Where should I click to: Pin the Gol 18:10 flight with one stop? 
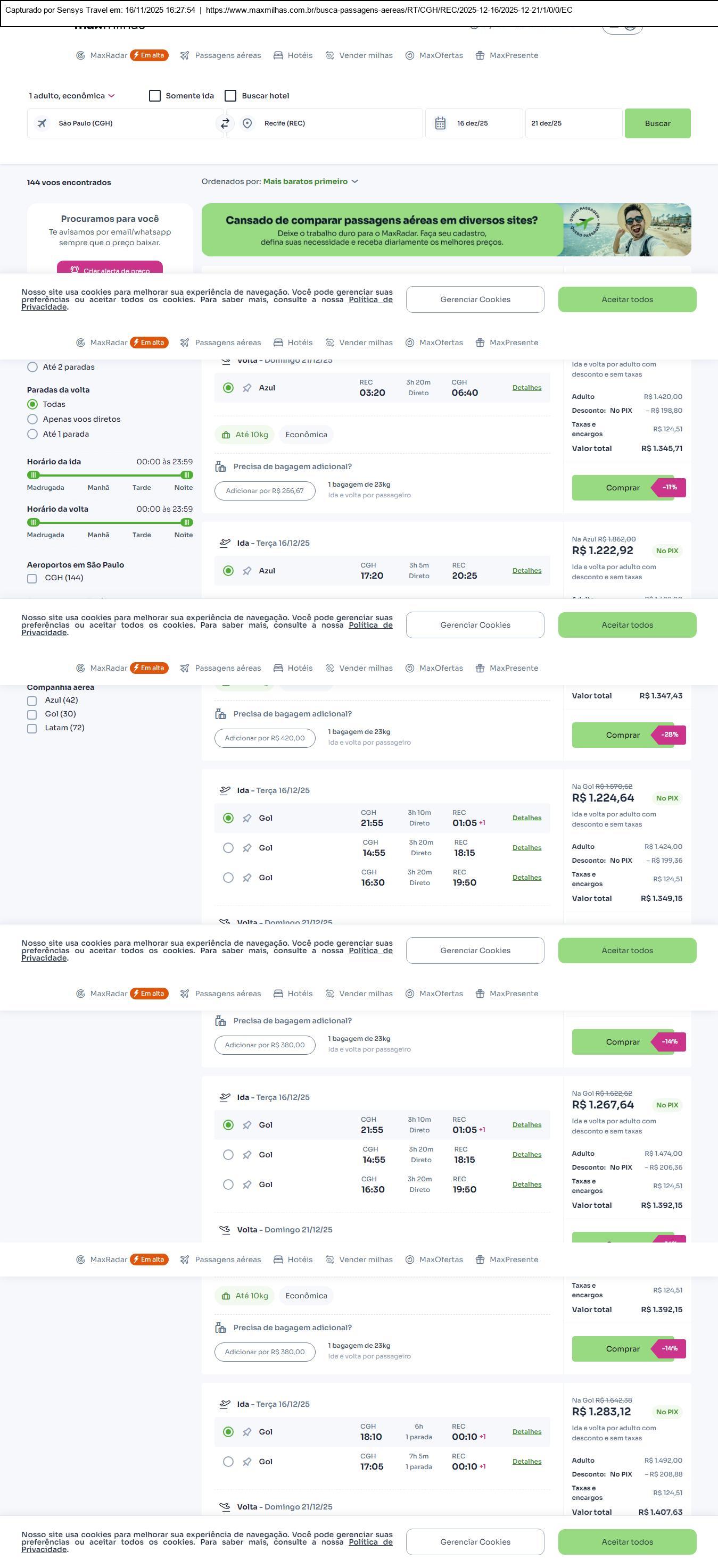pos(247,1432)
